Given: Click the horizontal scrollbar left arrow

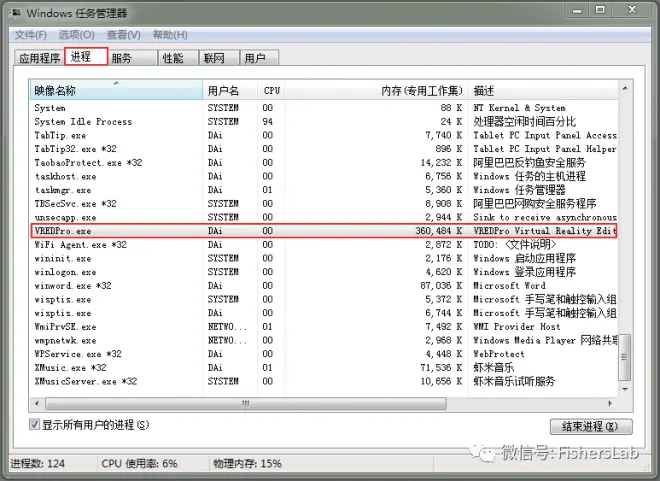Looking at the screenshot, I should point(37,404).
